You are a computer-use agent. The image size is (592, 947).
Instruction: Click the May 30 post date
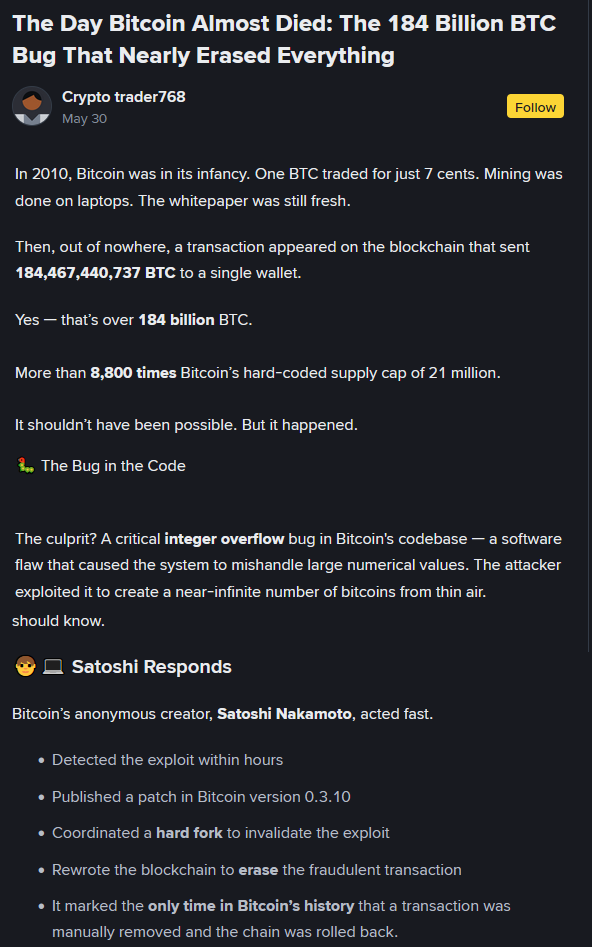(85, 119)
